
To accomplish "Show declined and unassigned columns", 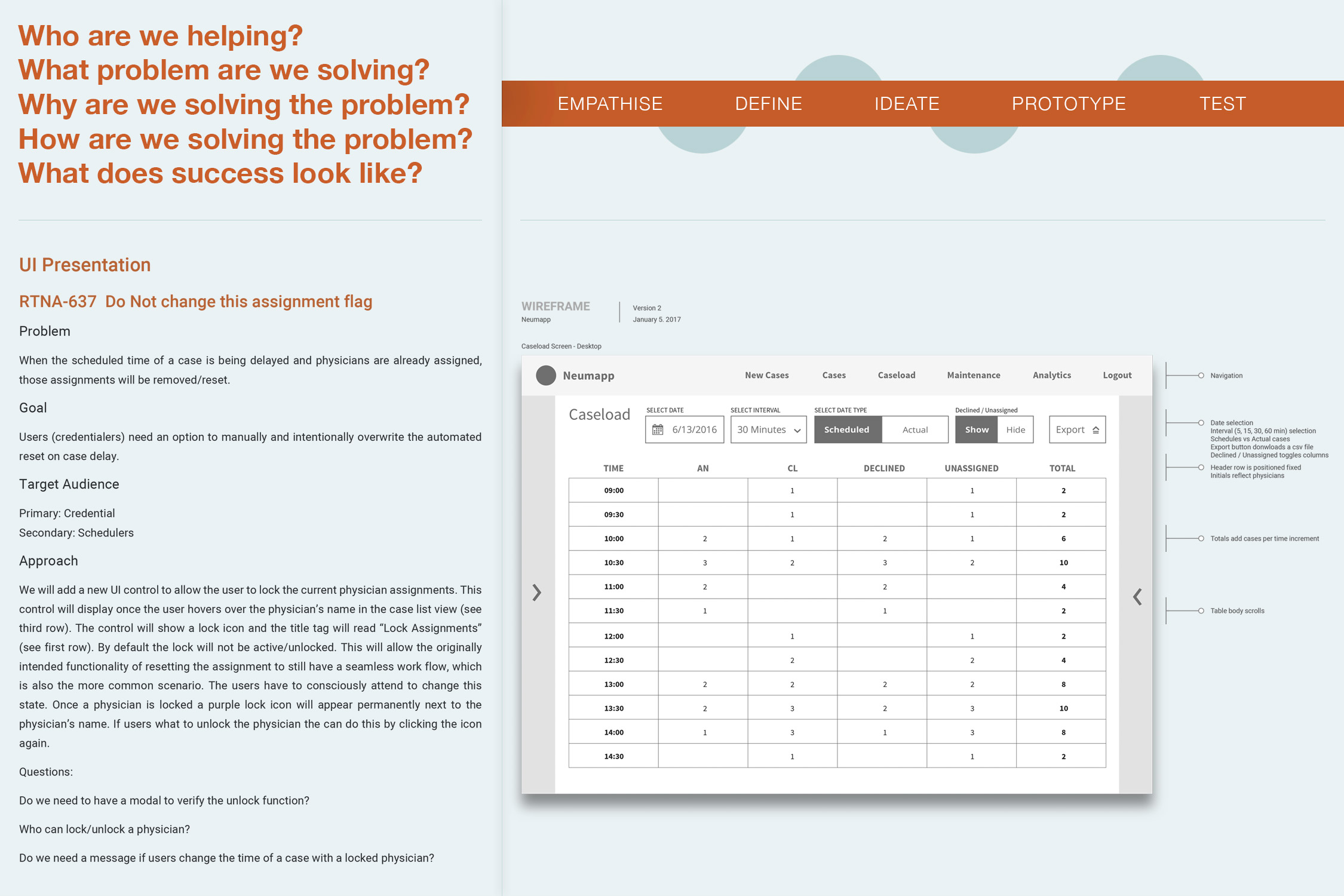I will click(977, 429).
